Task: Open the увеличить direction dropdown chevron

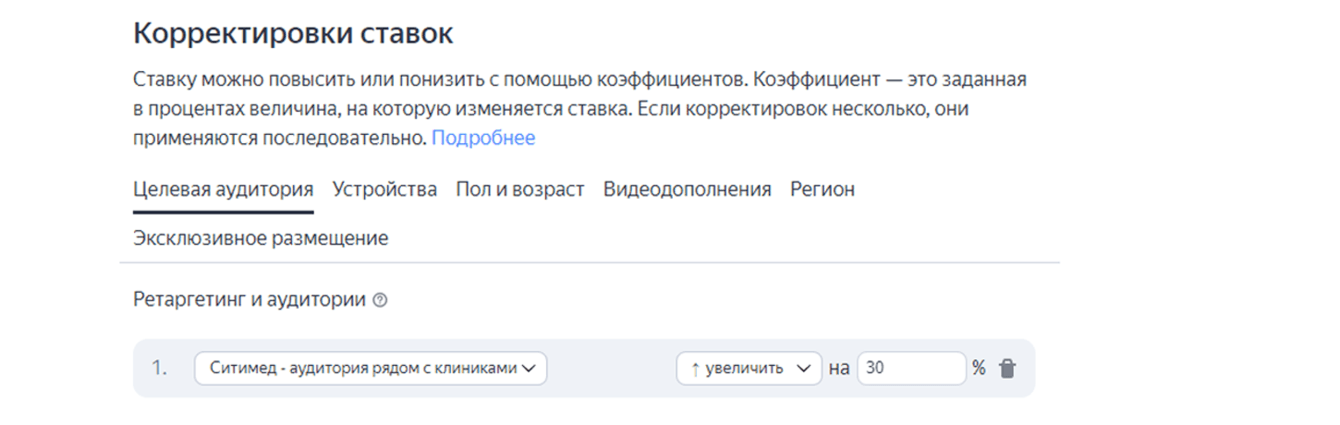Action: pyautogui.click(x=803, y=368)
